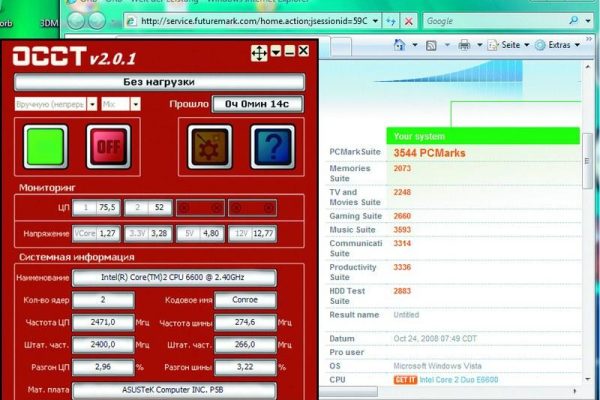Click the red stop loading button
600x400 pixels.
[408, 20]
